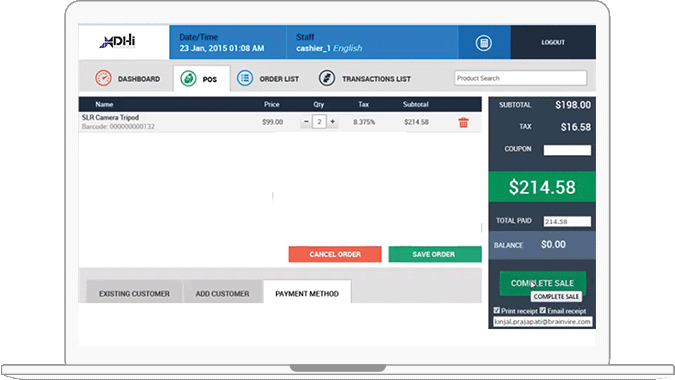675x380 pixels.
Task: Open the calculator icon in header
Action: [483, 43]
